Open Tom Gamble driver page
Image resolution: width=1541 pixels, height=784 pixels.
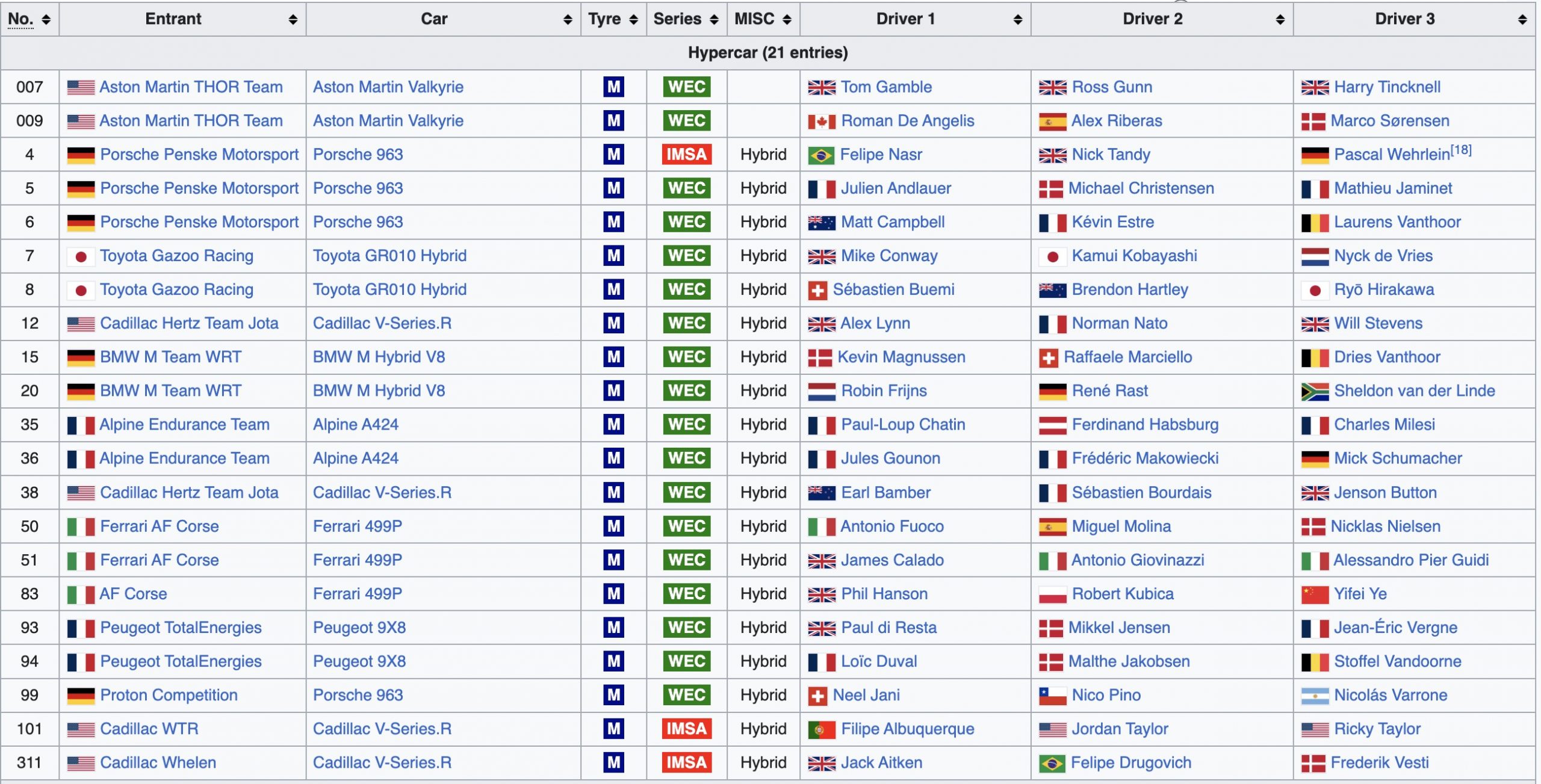(886, 87)
